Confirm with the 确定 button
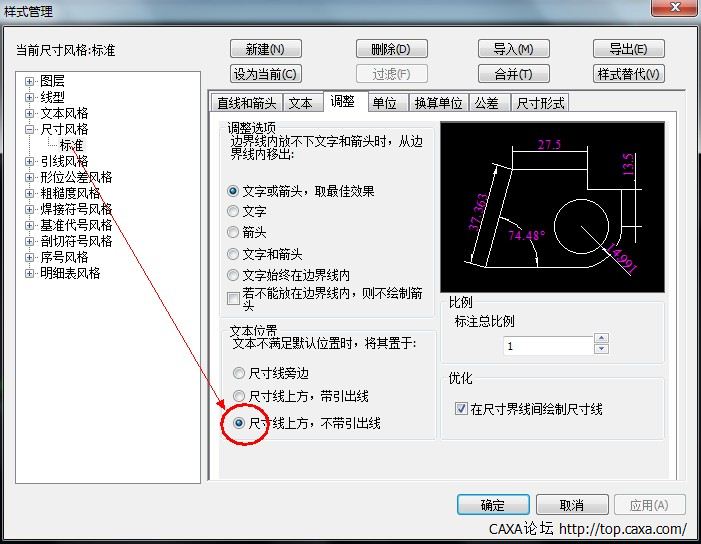The height and width of the screenshot is (544, 701). [x=493, y=505]
